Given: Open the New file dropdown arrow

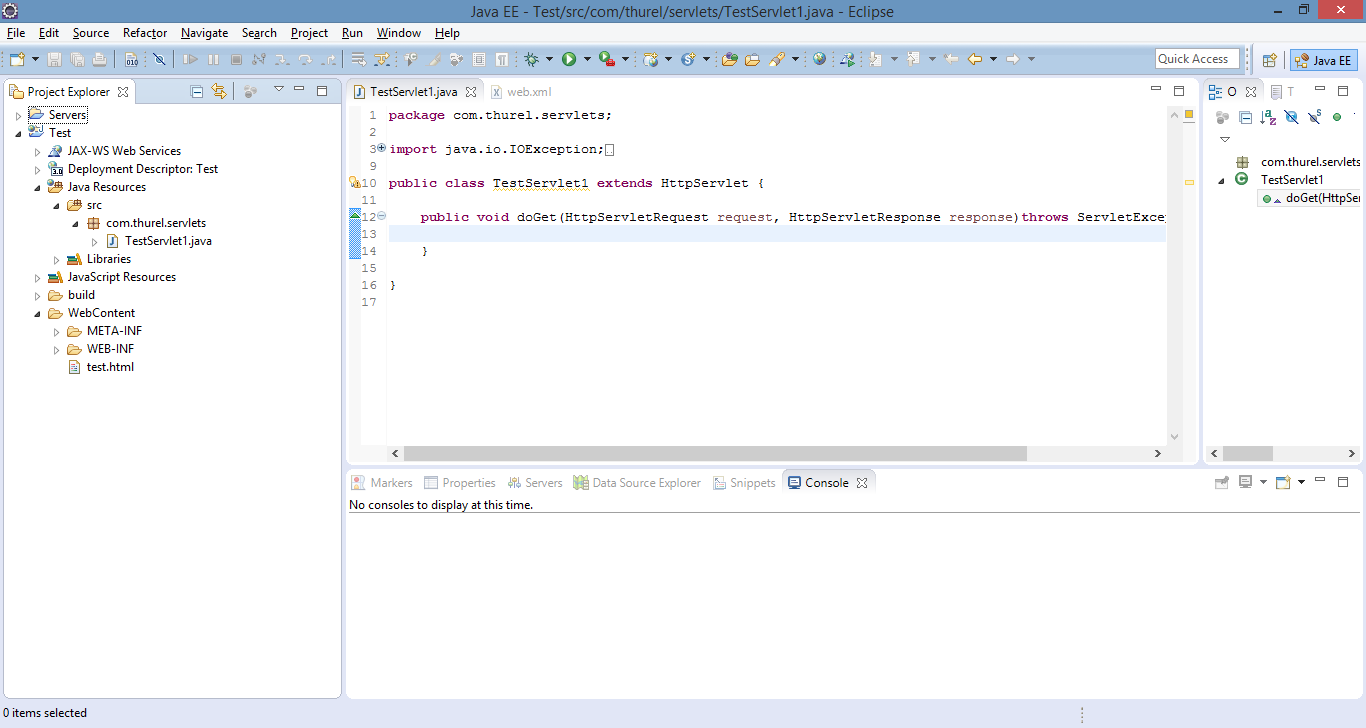Looking at the screenshot, I should (x=35, y=60).
